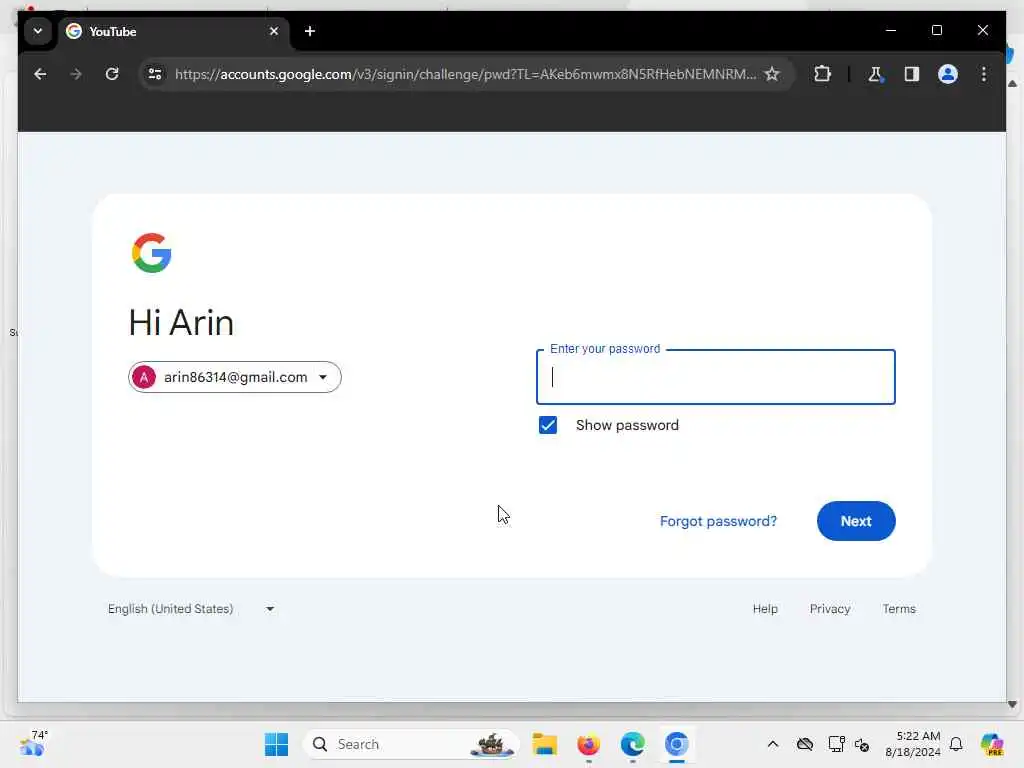Toggle the browser side panel icon

coord(912,74)
